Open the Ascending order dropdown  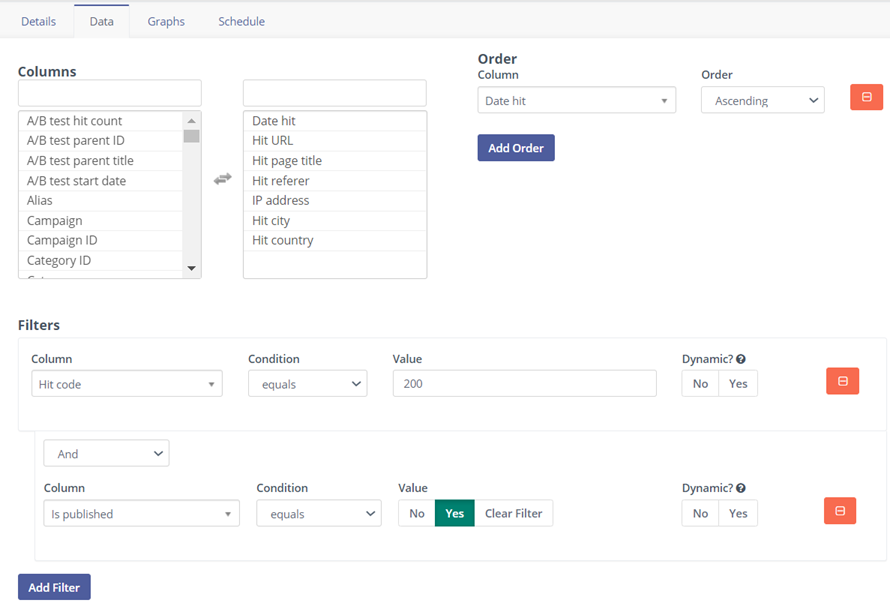(762, 101)
